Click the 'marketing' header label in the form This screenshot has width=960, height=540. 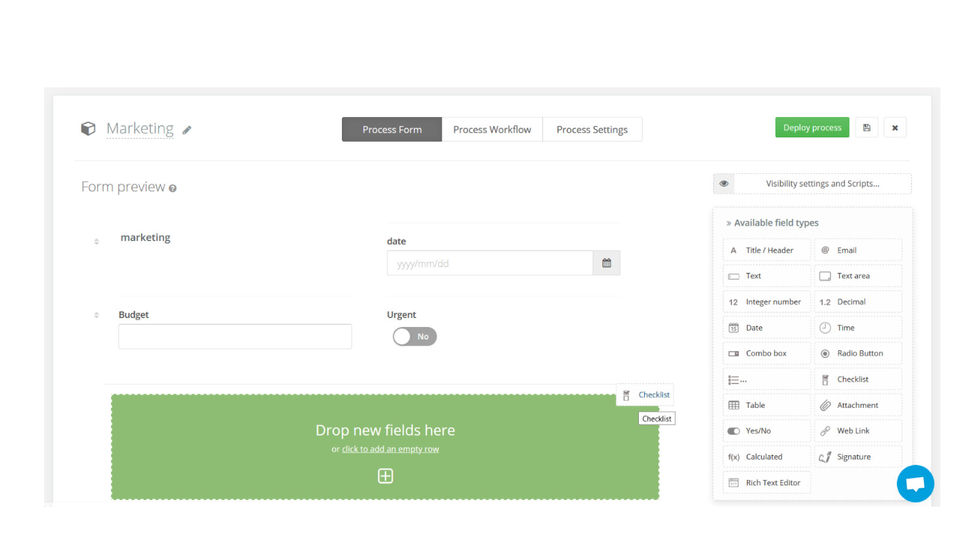pos(145,238)
